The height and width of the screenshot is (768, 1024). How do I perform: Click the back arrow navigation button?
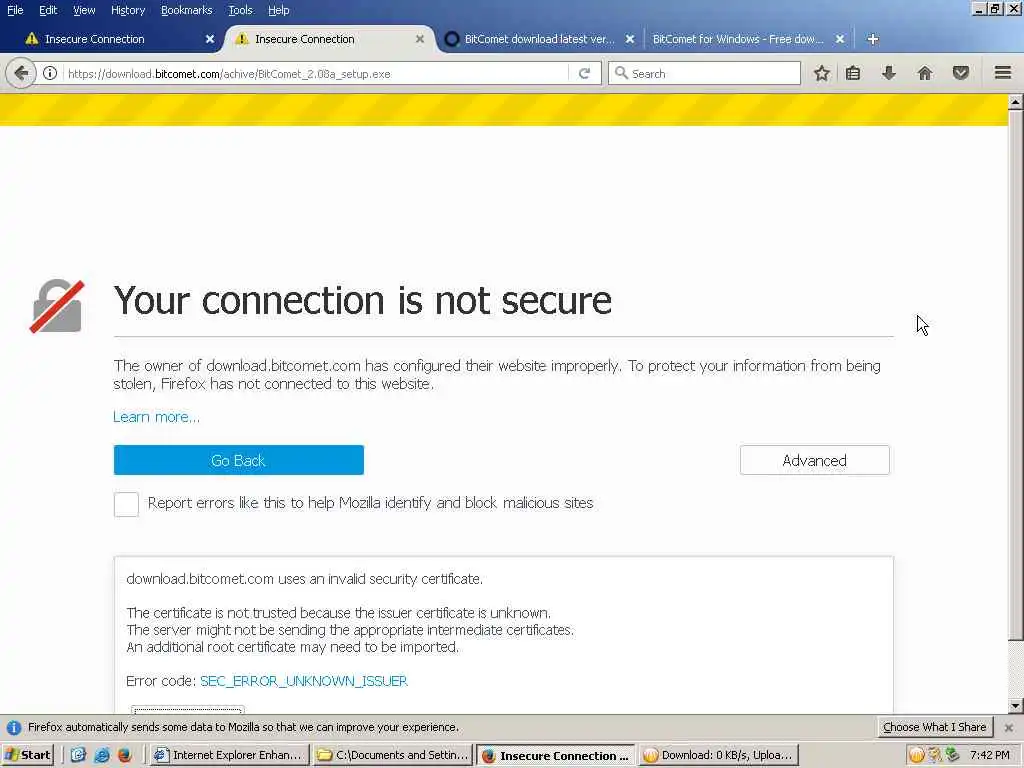pyautogui.click(x=21, y=73)
